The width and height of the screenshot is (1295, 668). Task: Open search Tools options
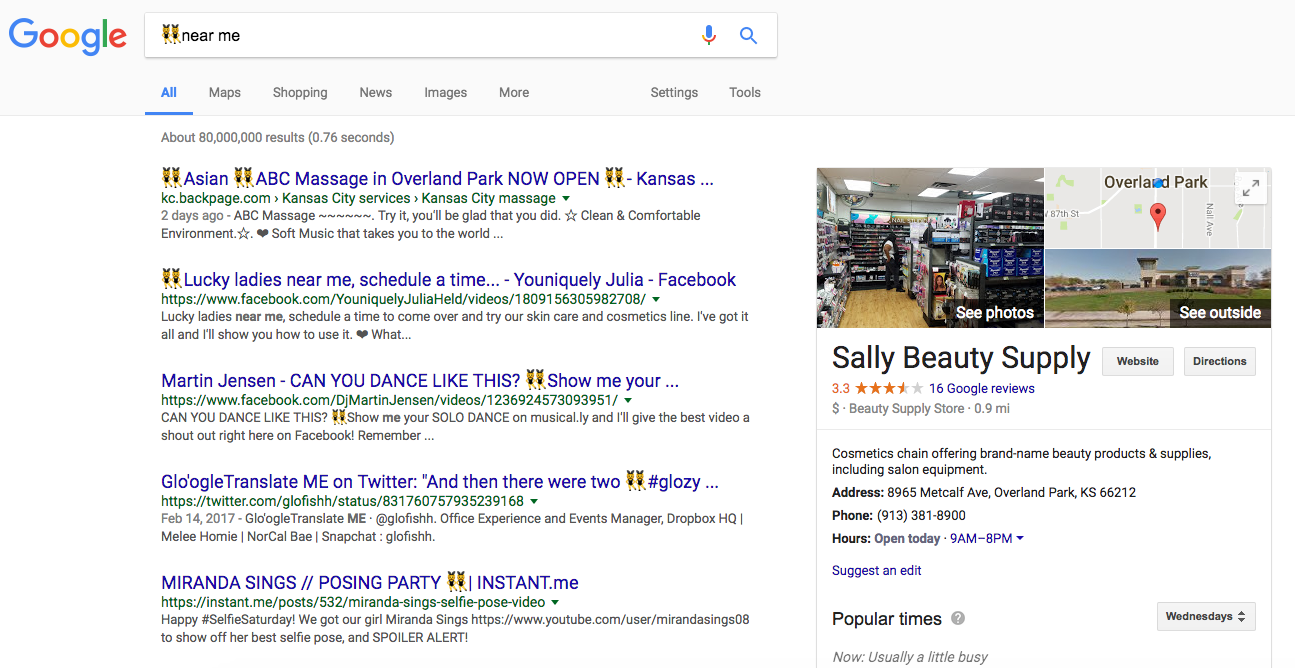click(x=745, y=92)
